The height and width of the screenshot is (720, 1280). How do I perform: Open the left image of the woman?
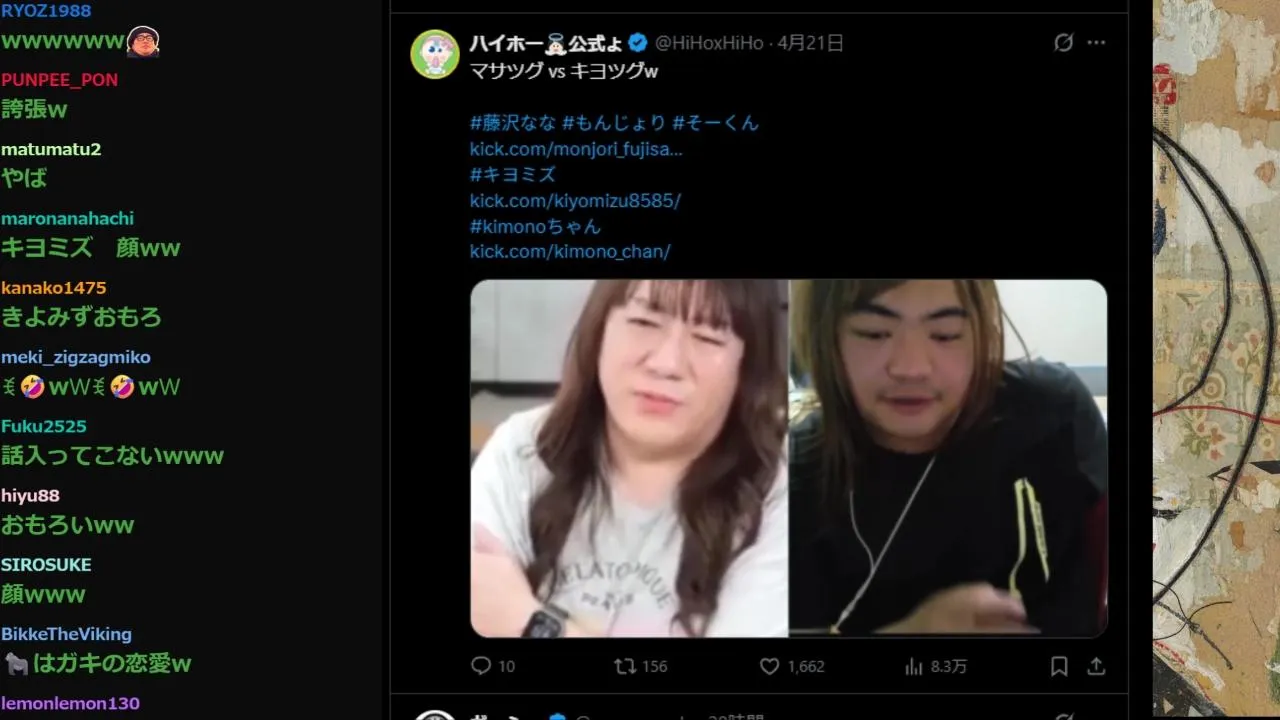(629, 458)
